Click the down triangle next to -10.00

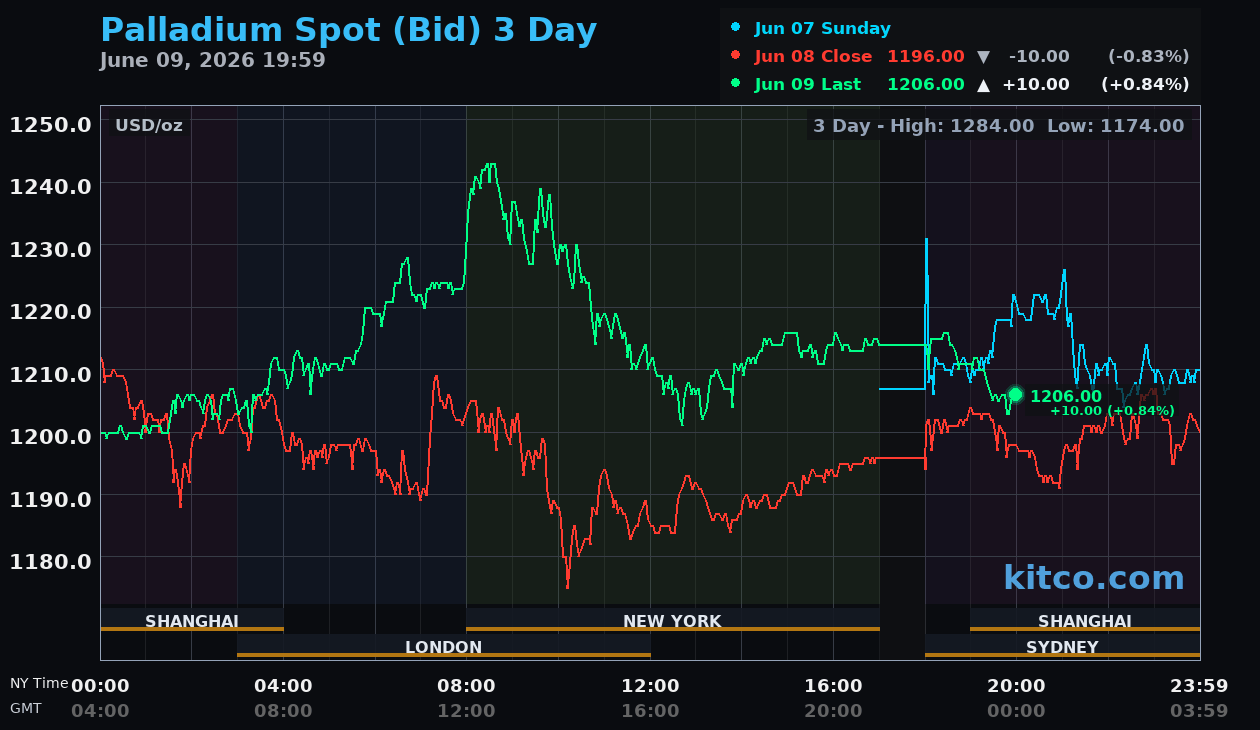(983, 57)
